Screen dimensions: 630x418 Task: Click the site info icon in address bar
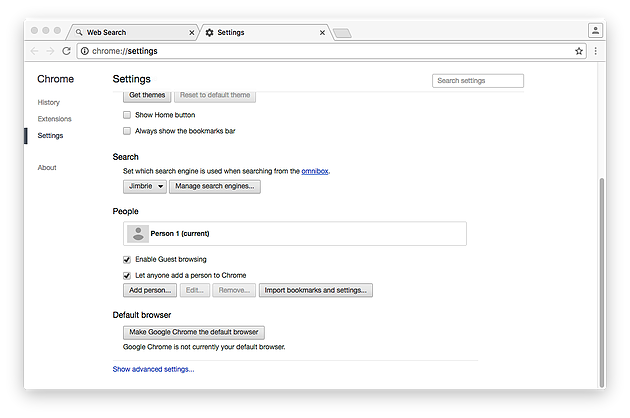pyautogui.click(x=85, y=51)
